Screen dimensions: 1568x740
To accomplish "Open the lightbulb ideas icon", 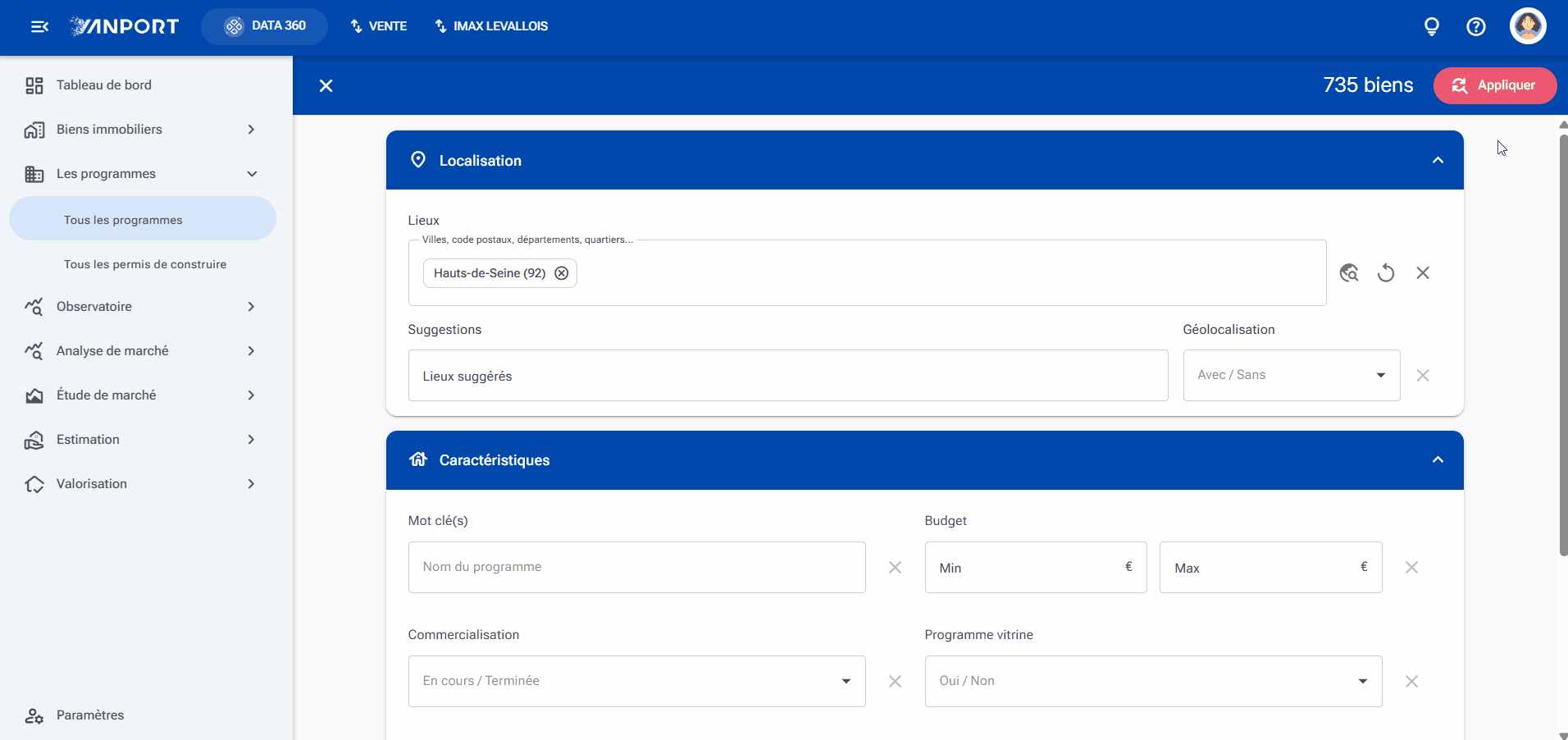I will (x=1432, y=27).
